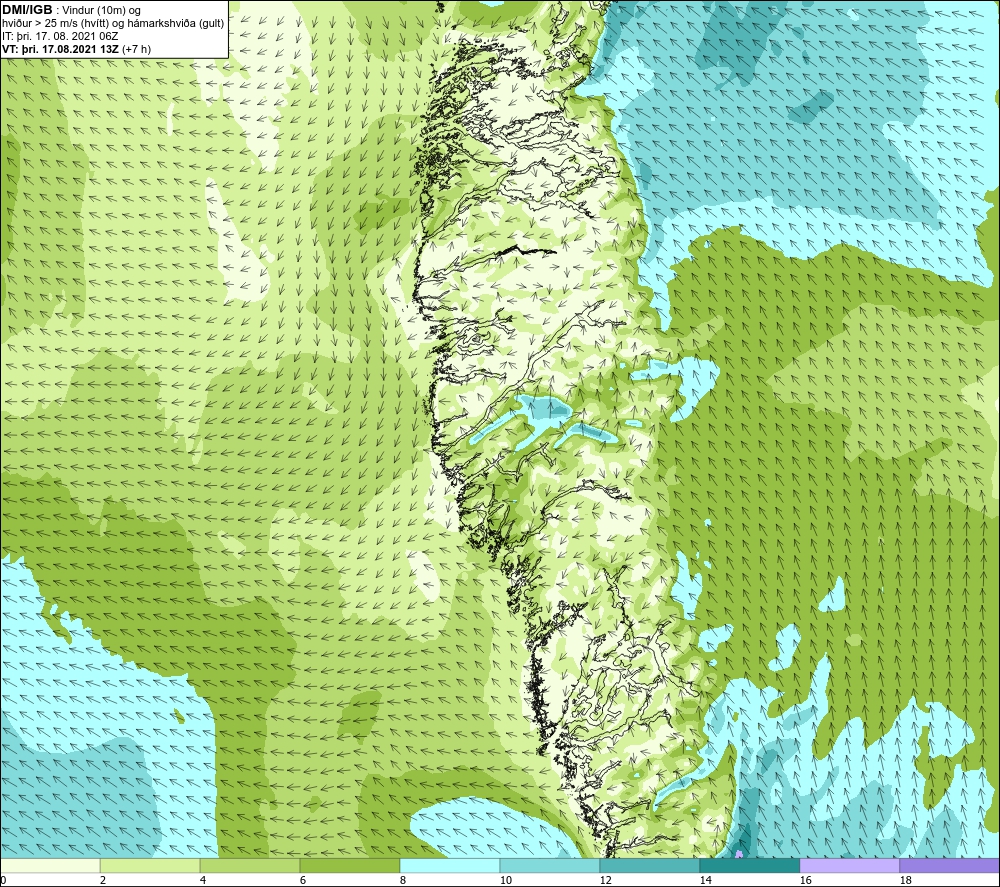Click the scale label '16'

805,880
